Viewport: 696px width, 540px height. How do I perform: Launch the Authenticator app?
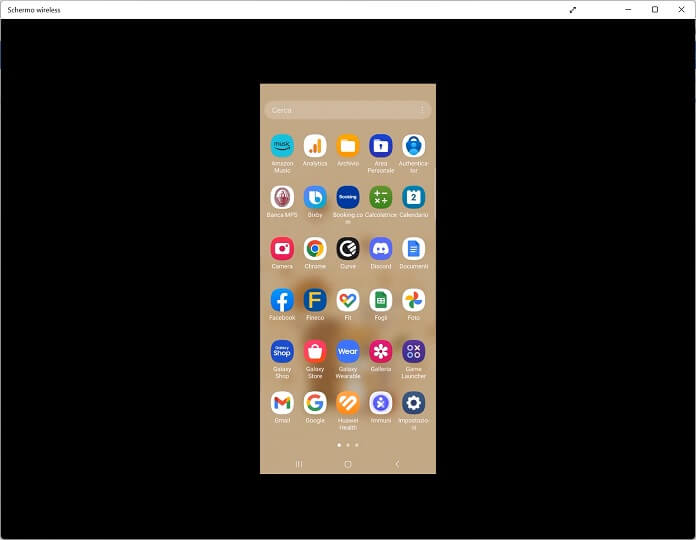coord(414,146)
